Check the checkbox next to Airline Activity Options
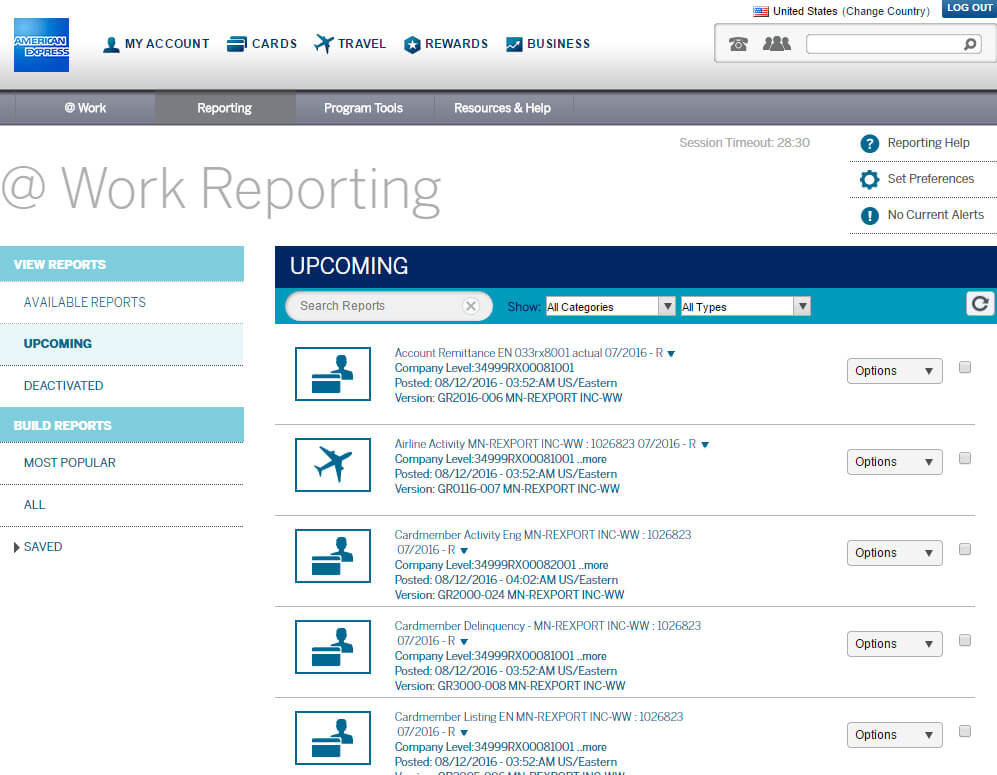Screen dimensions: 997x775 964,457
